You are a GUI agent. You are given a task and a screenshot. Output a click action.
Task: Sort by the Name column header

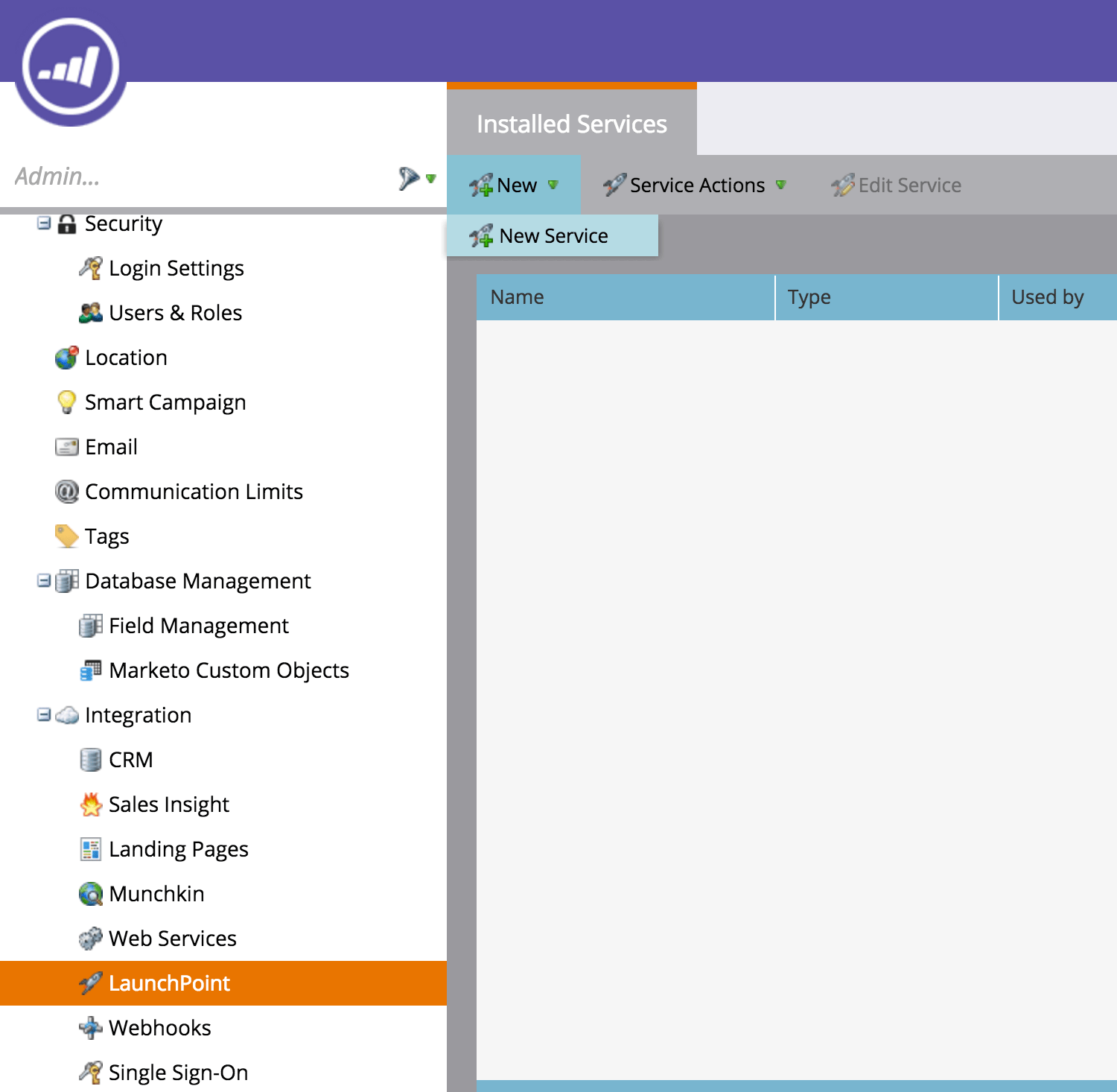626,297
